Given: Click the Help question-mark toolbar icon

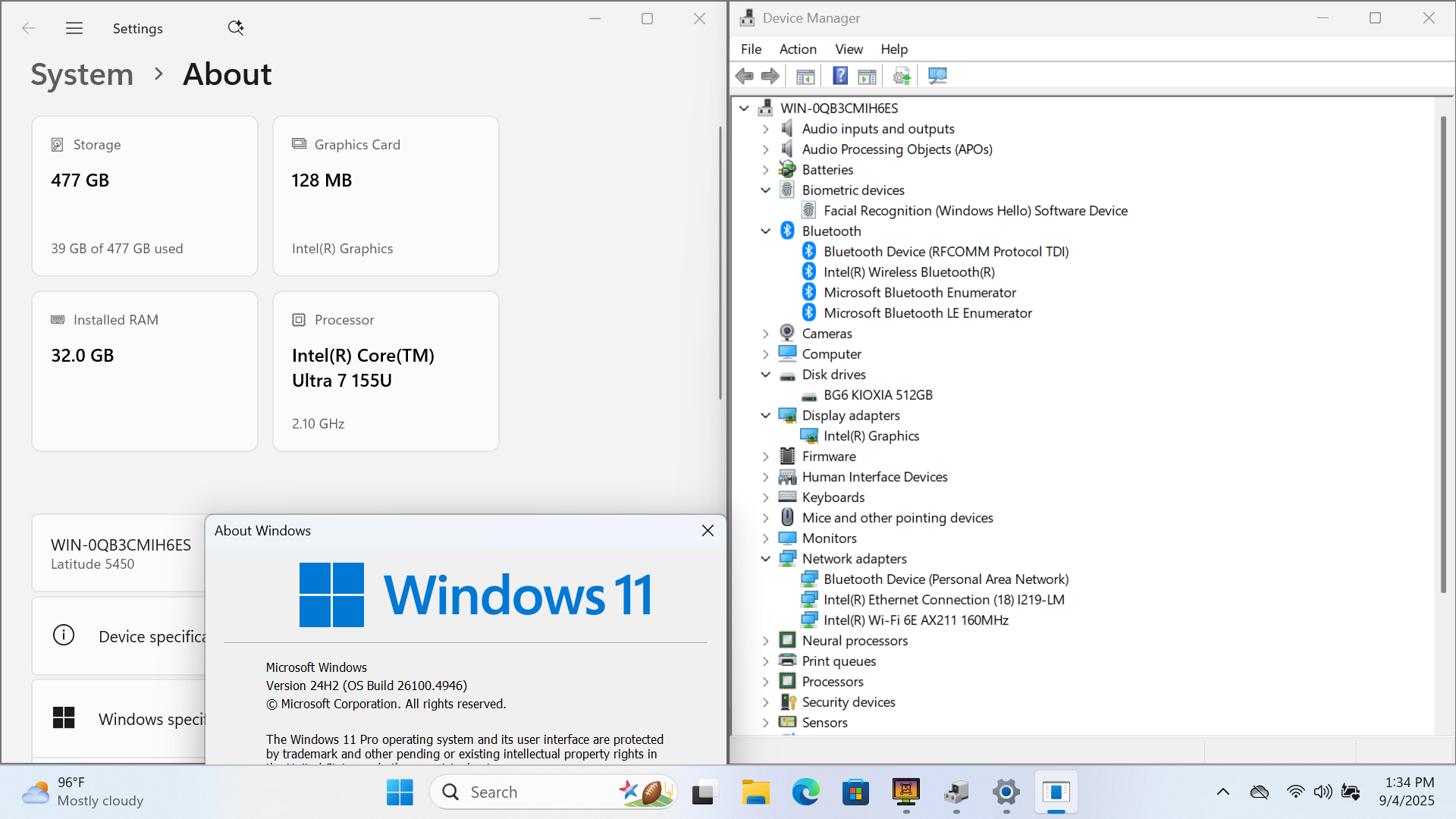Looking at the screenshot, I should coord(840,76).
